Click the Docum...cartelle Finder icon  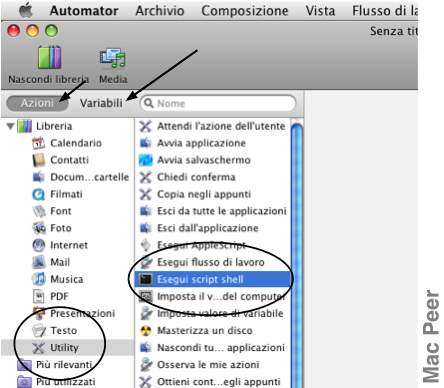point(38,177)
